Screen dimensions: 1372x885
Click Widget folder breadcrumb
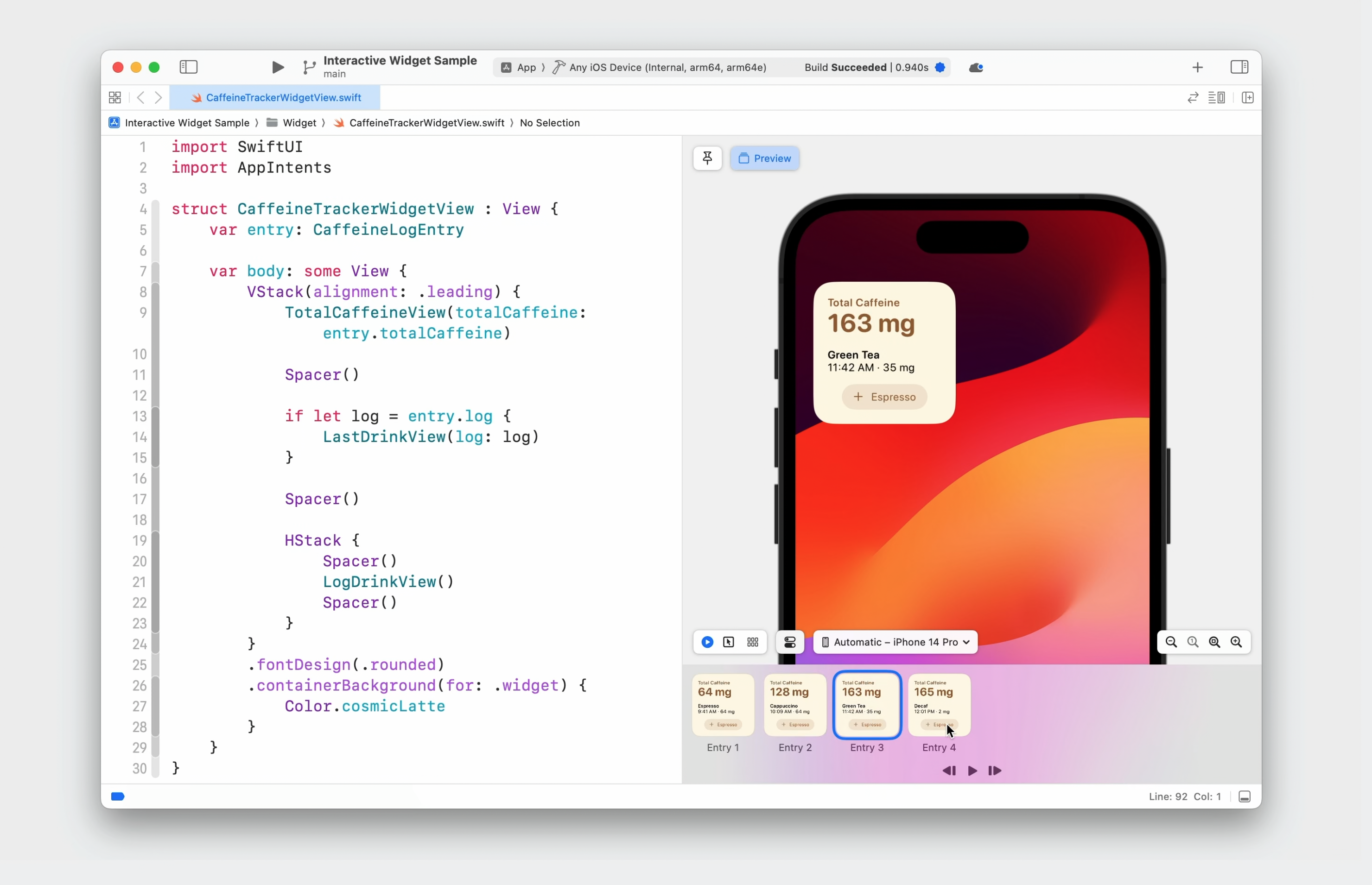pyautogui.click(x=292, y=123)
